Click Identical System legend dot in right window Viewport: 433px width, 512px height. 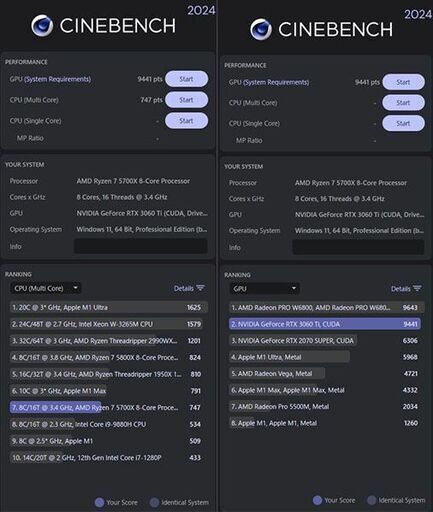coord(372,500)
